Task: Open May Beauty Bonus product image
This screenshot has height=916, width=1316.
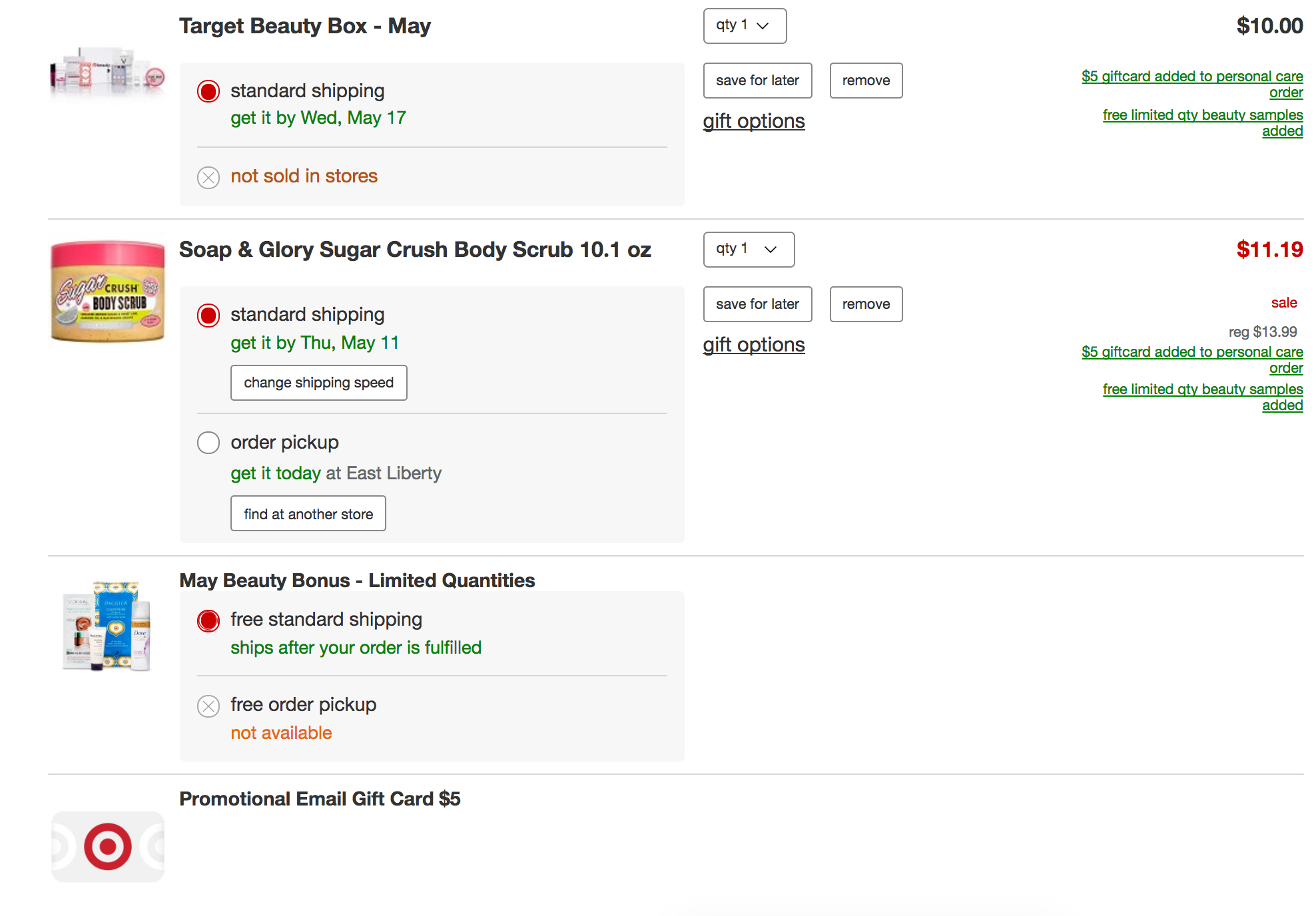Action: [x=107, y=626]
